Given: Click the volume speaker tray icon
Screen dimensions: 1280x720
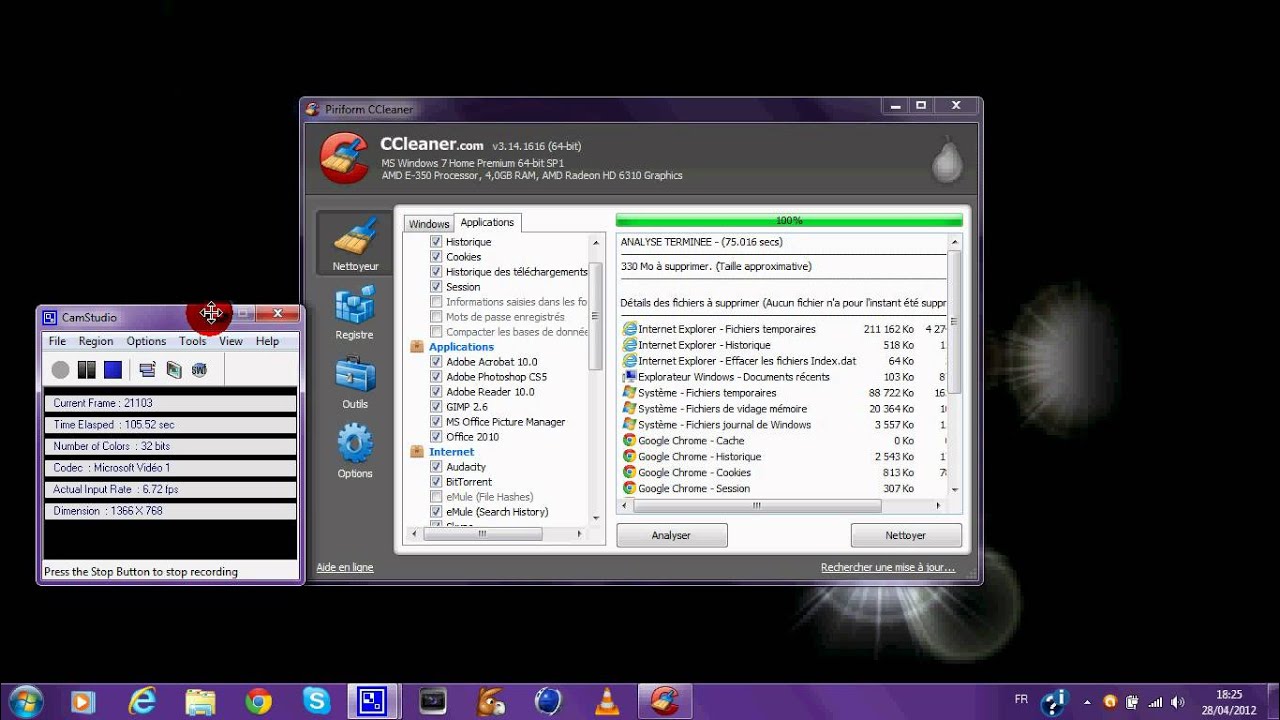Looking at the screenshot, I should point(1177,702).
